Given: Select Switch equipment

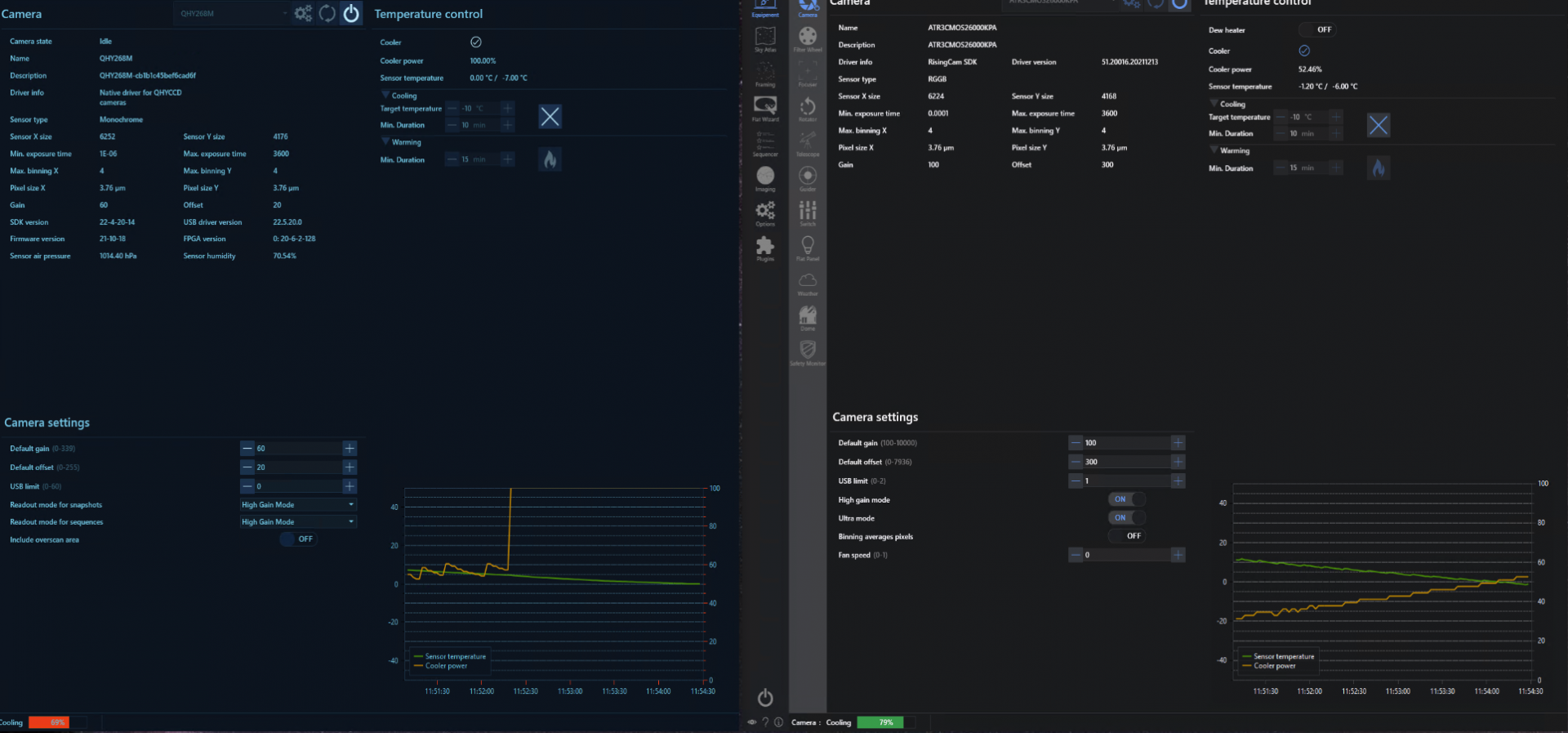Looking at the screenshot, I should tap(808, 213).
